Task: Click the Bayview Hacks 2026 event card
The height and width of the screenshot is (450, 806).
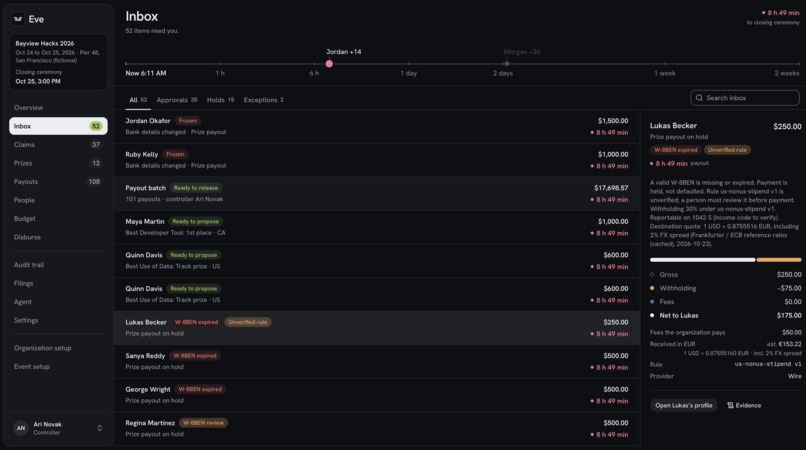Action: 58,62
